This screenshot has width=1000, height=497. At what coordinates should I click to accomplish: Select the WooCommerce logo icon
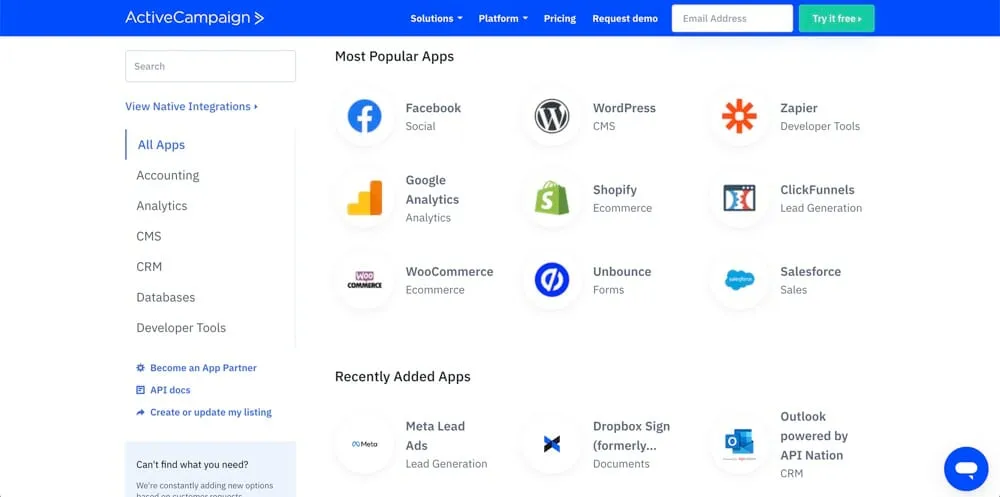coord(364,280)
